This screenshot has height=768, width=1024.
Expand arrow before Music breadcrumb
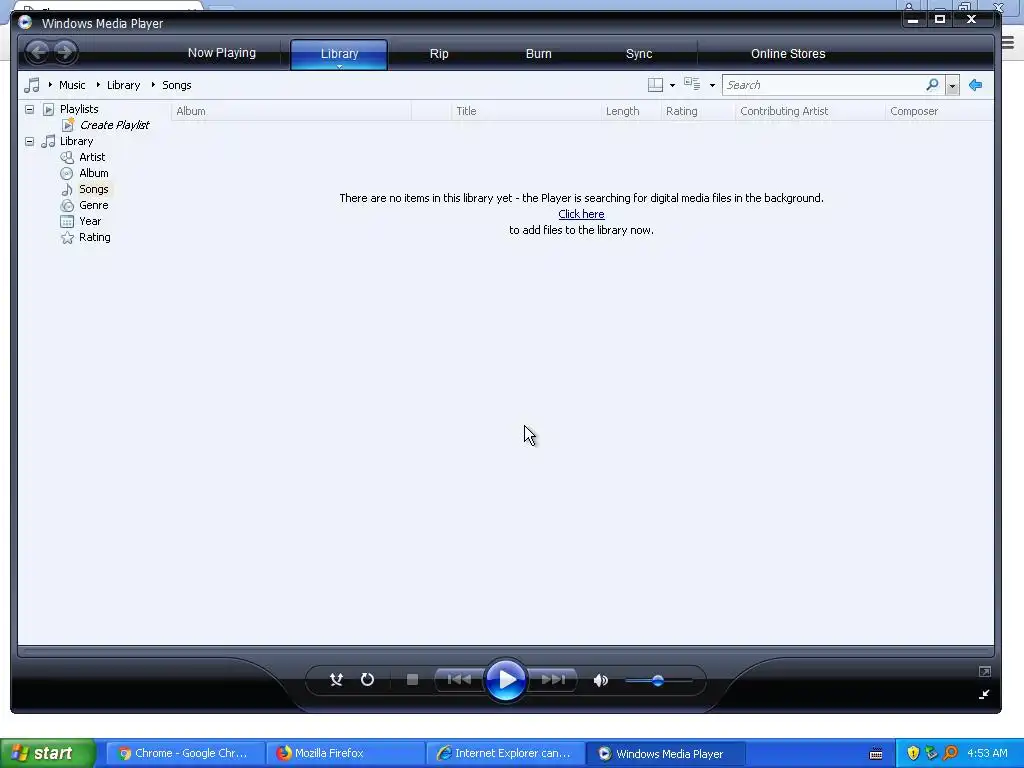pos(50,85)
